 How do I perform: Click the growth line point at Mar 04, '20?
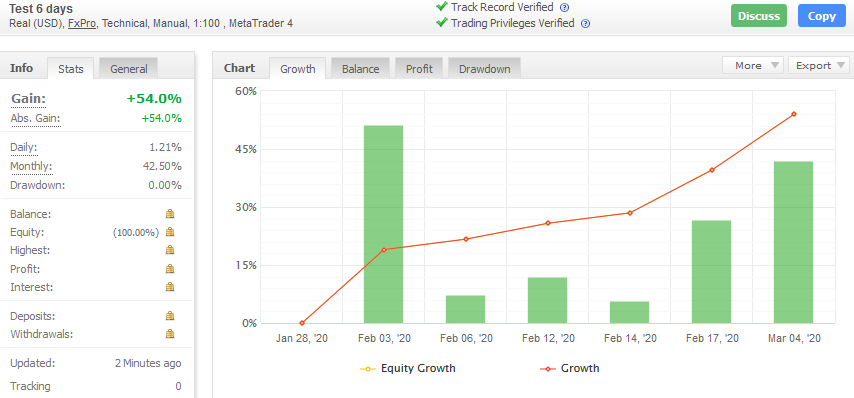pos(794,114)
